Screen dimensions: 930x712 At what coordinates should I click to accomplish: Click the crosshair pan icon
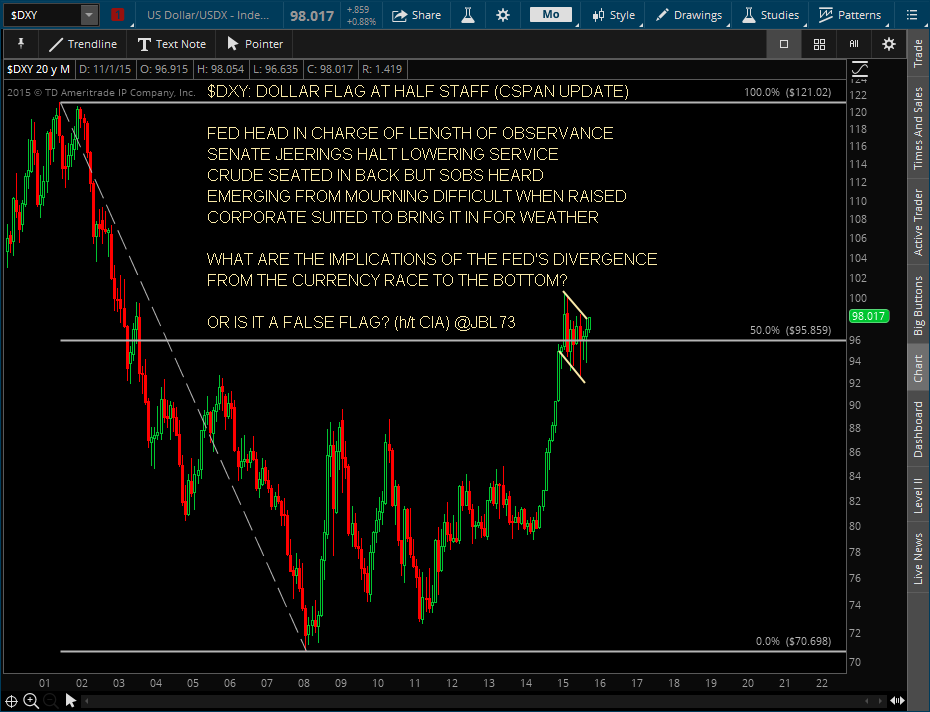click(x=11, y=701)
